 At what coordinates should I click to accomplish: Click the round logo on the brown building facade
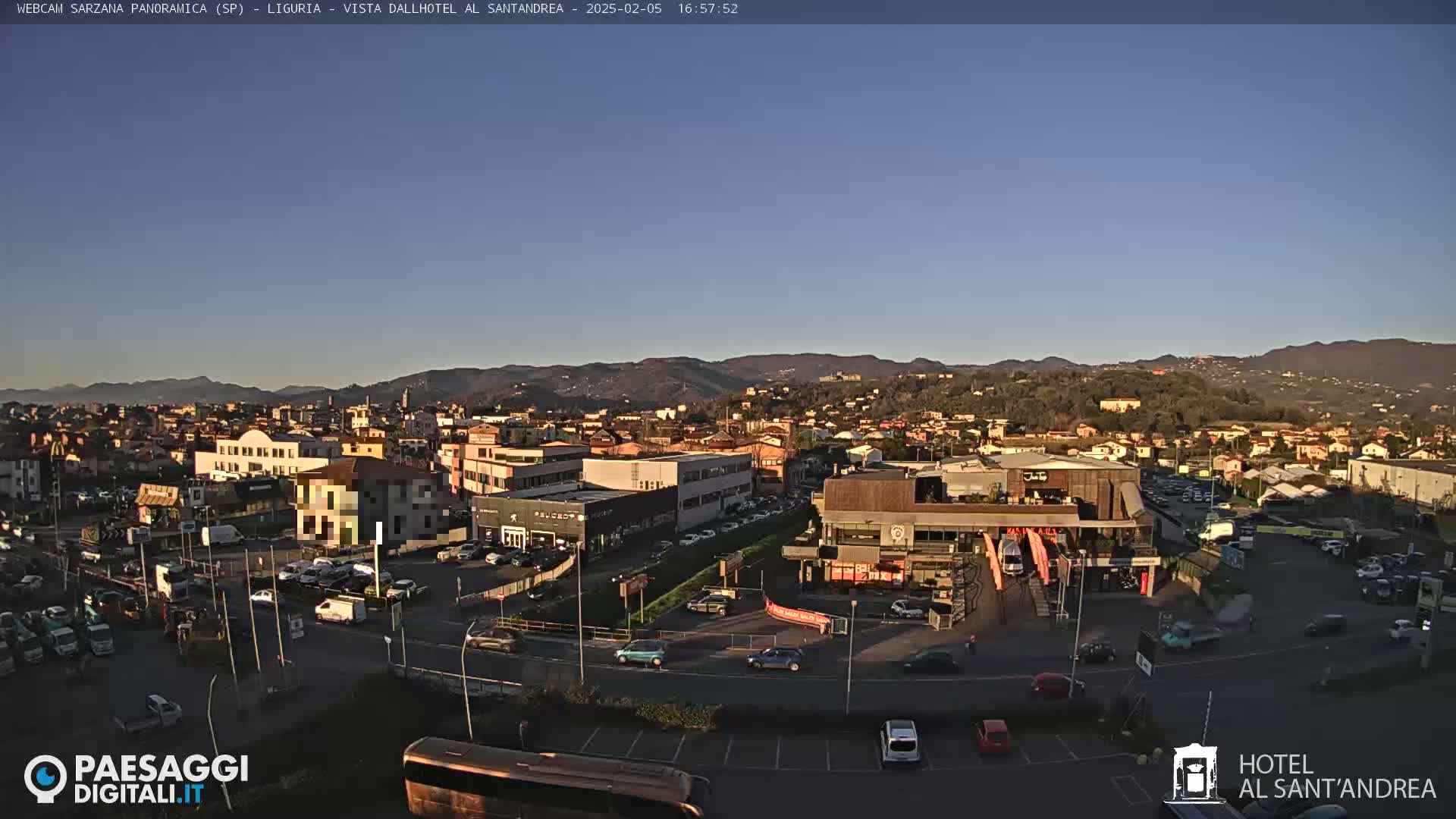[x=897, y=532]
